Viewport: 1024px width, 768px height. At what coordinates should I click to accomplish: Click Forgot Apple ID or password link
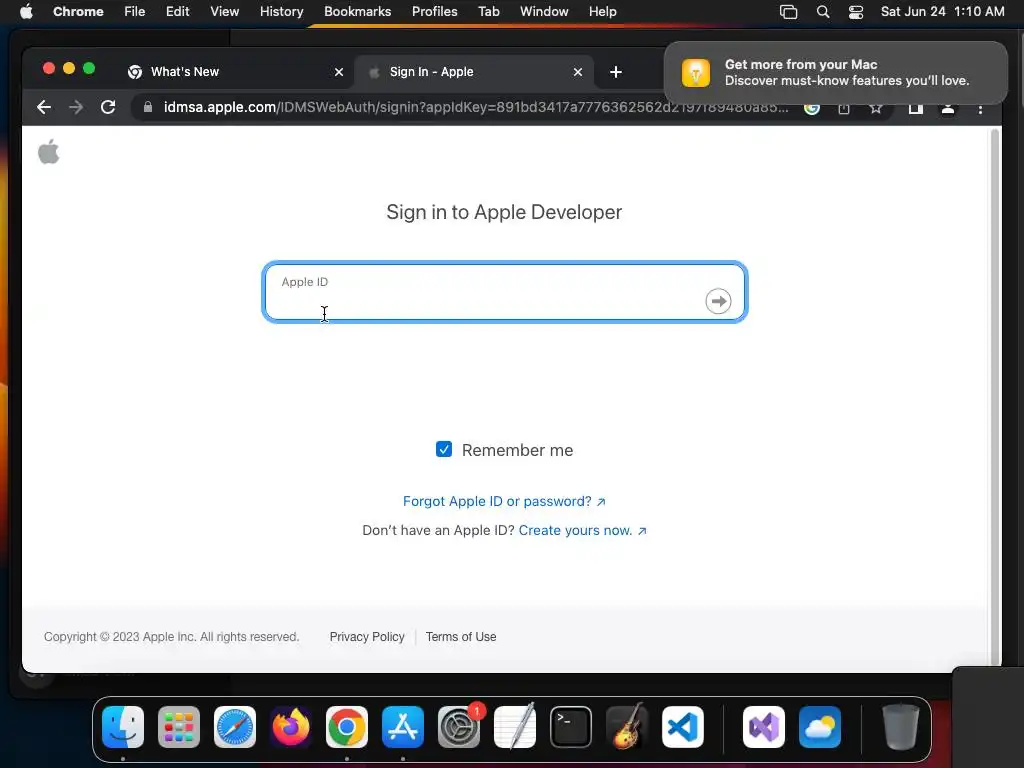(504, 501)
